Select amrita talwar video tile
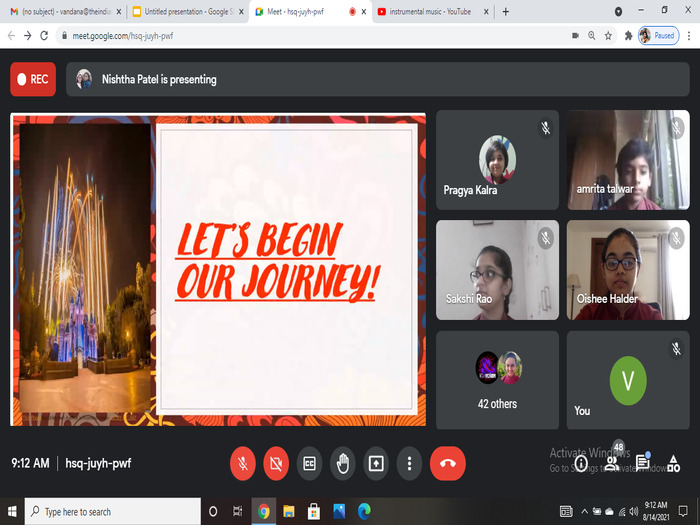This screenshot has height=525, width=700. pos(628,160)
